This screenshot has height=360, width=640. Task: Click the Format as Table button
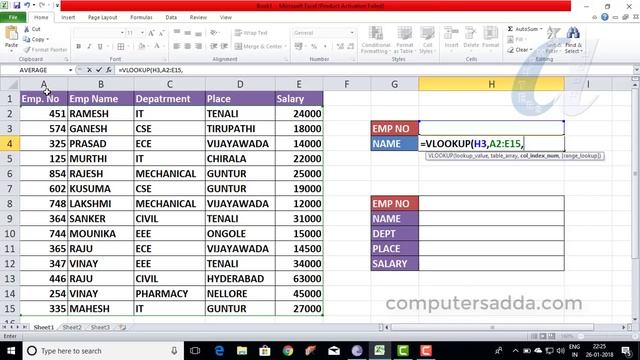(404, 40)
